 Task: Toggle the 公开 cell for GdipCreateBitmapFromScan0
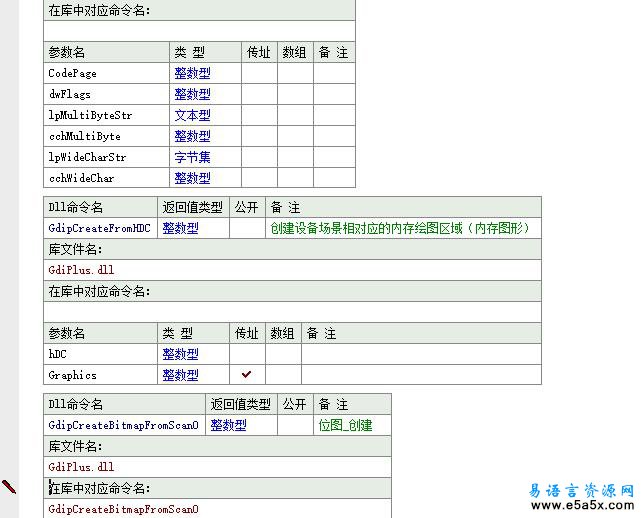[x=295, y=425]
